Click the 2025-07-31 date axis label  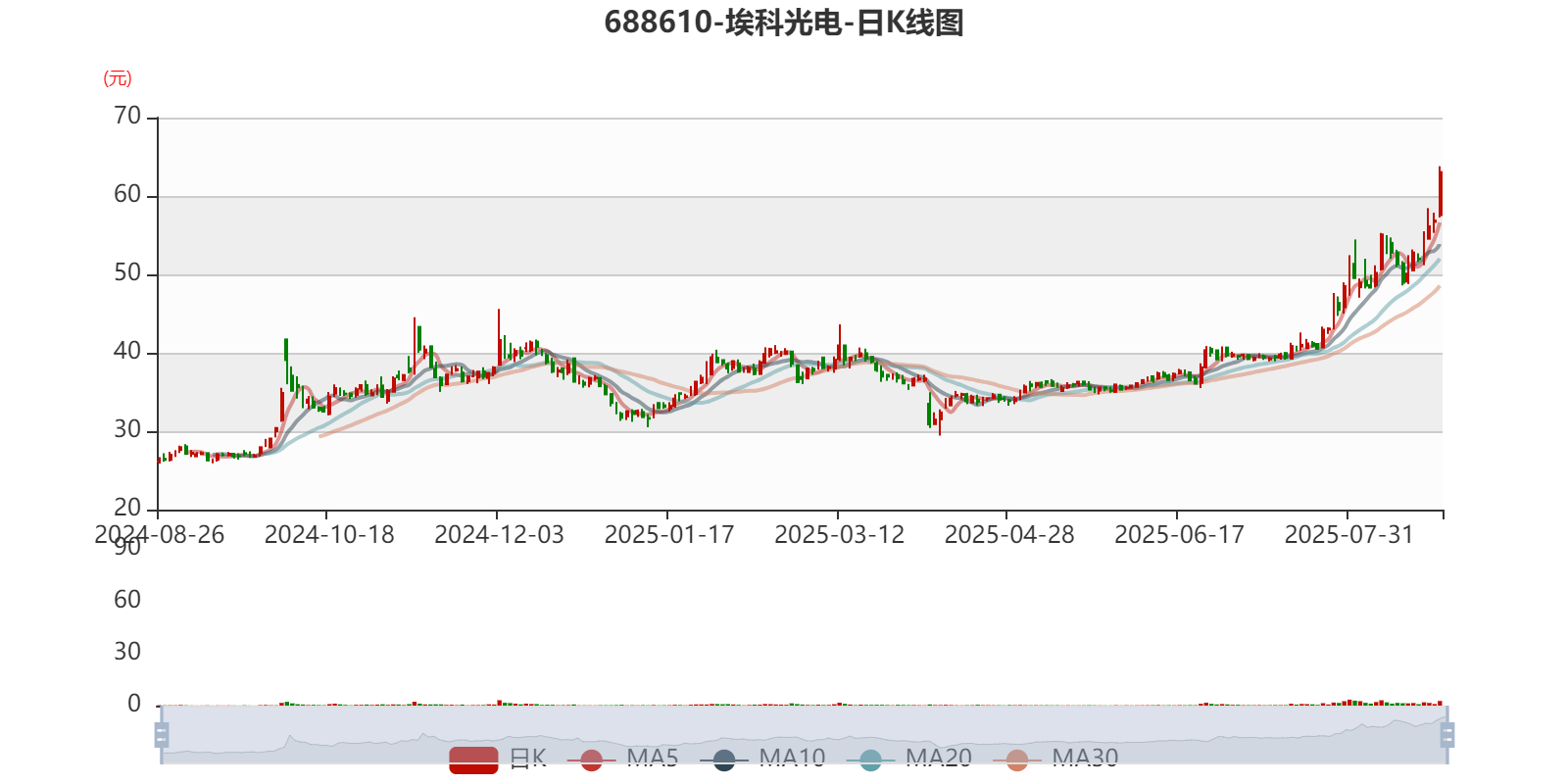click(x=1349, y=535)
